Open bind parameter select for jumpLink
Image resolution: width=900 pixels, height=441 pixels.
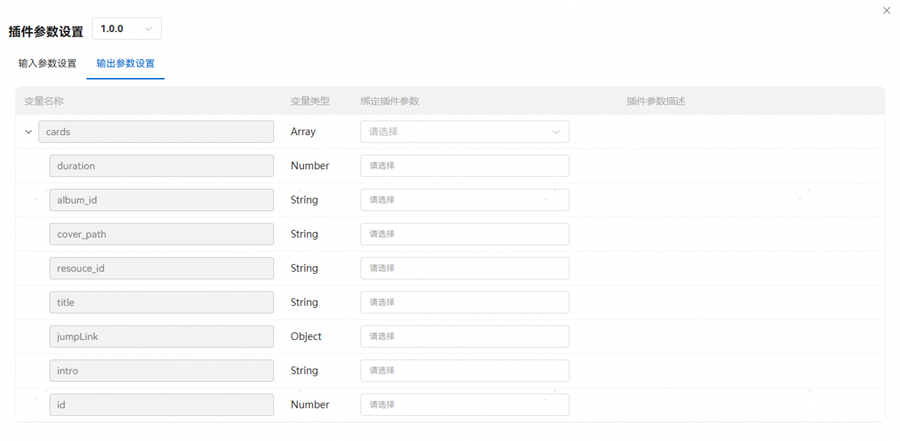(x=465, y=336)
